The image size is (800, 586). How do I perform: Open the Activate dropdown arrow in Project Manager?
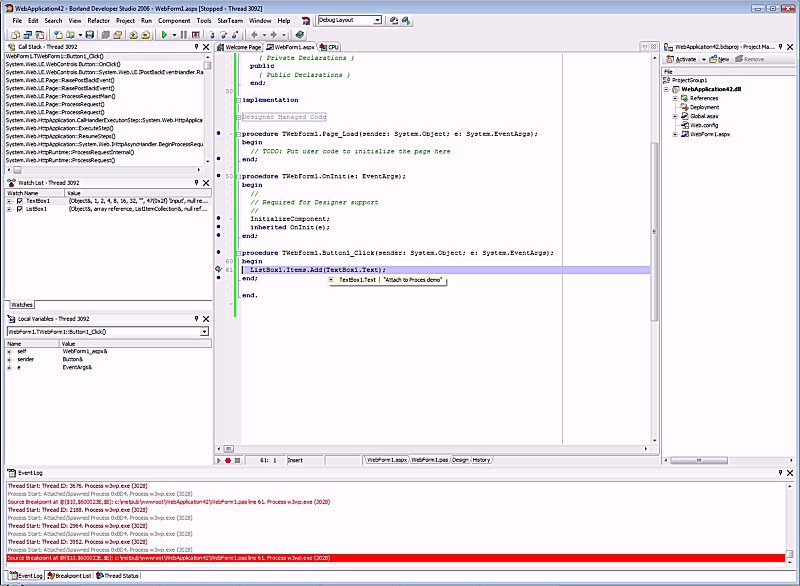[704, 60]
